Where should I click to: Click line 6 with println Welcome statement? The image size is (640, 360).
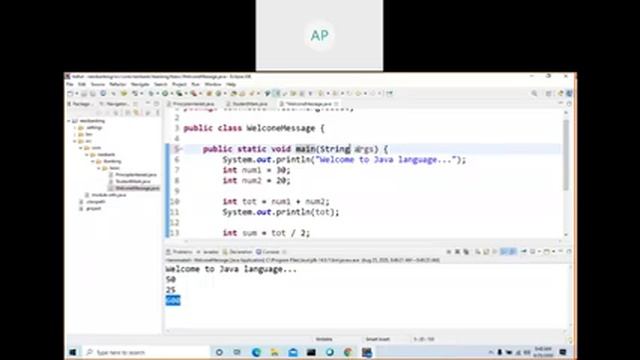click(344, 160)
